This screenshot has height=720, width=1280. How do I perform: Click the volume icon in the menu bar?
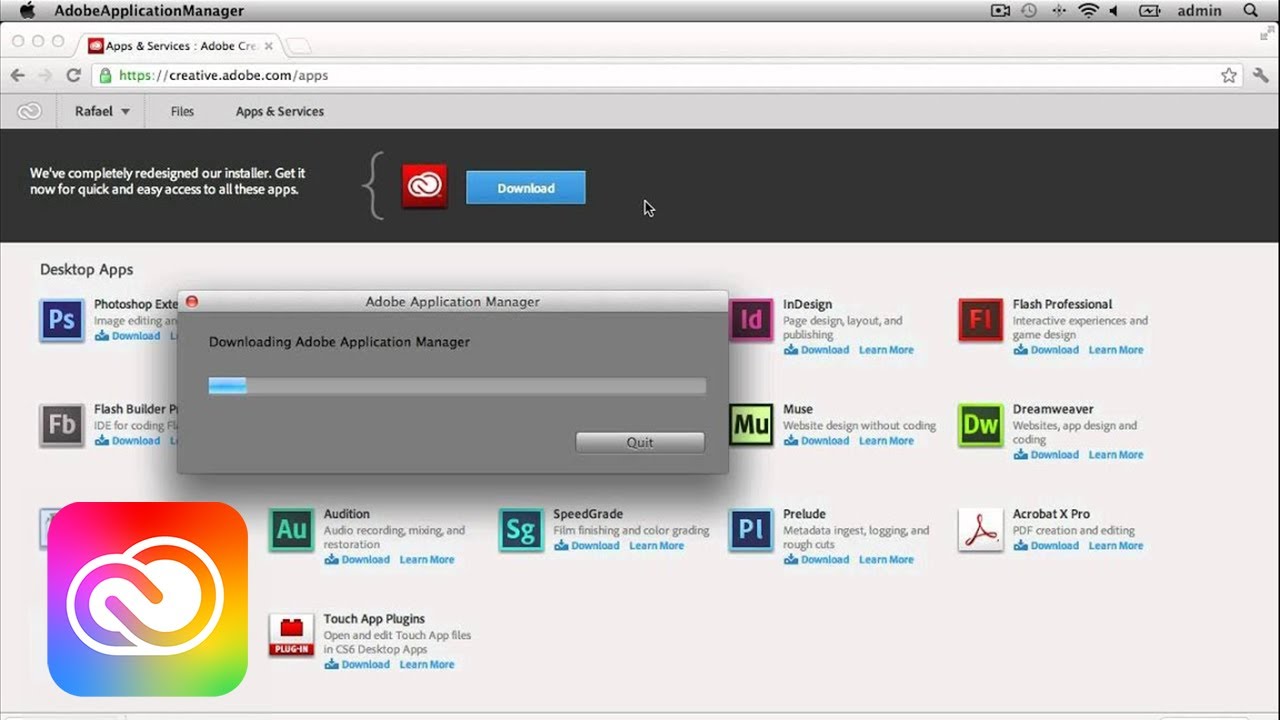[x=1113, y=11]
